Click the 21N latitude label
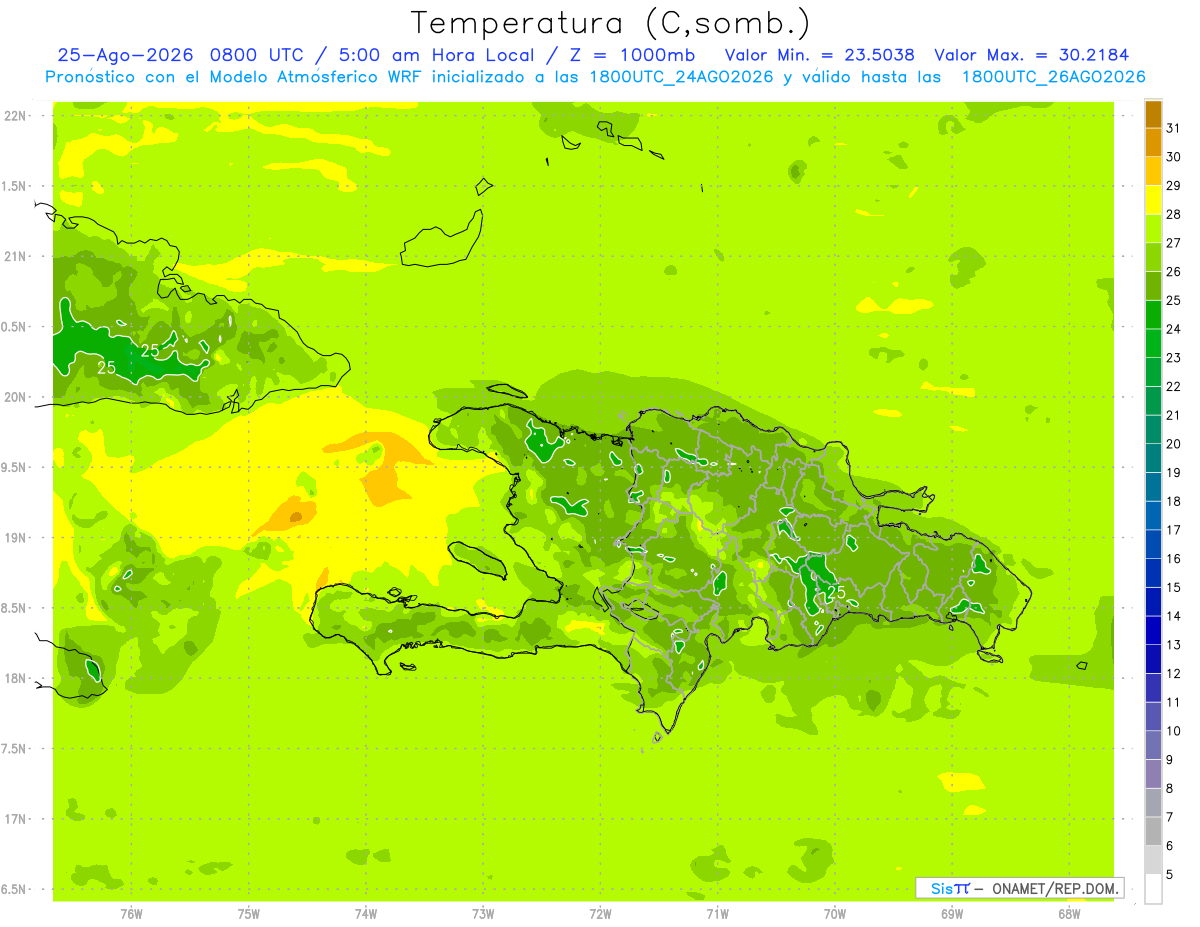 (15, 257)
